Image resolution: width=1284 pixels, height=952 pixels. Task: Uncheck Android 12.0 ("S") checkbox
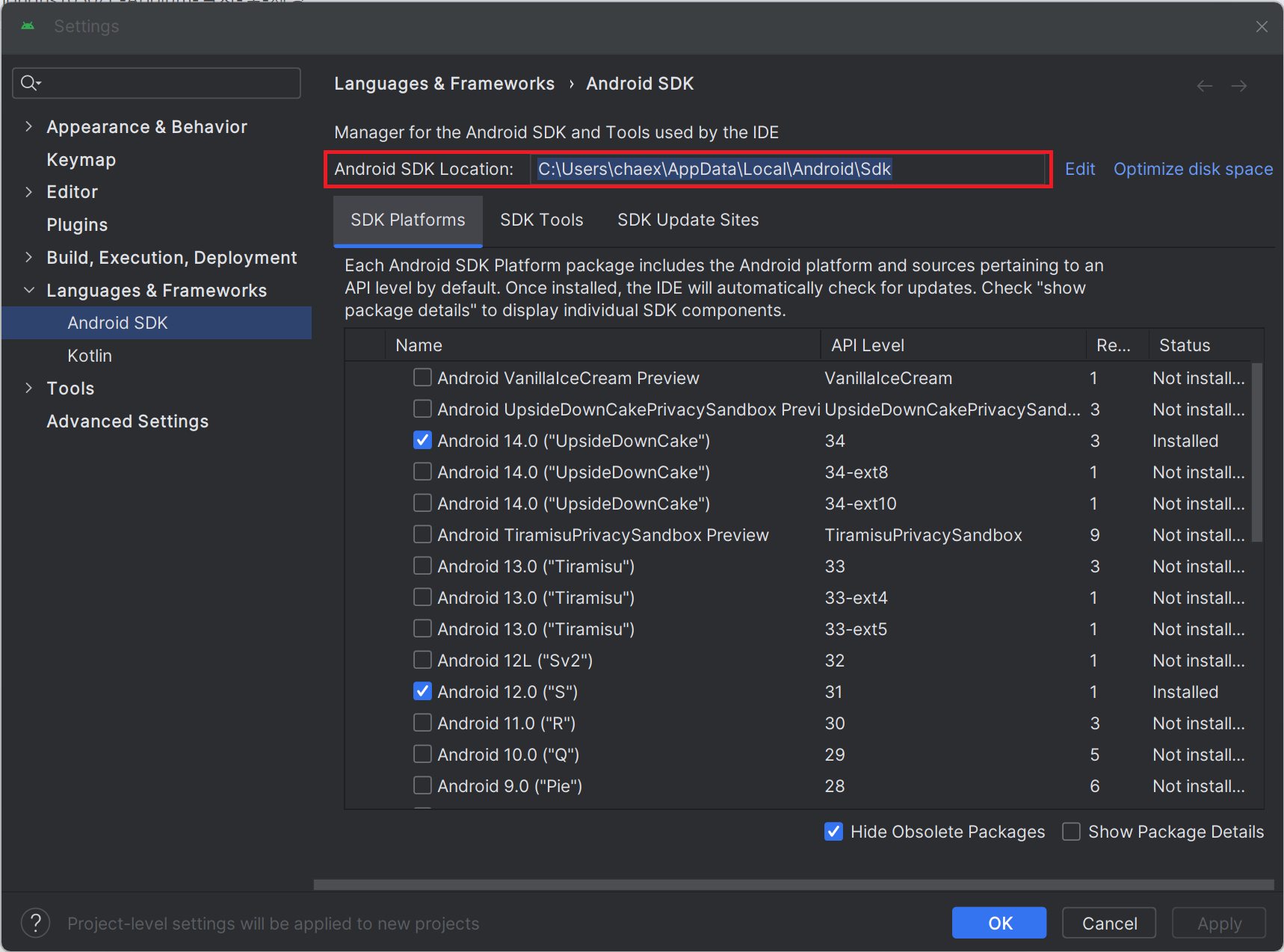[x=422, y=691]
